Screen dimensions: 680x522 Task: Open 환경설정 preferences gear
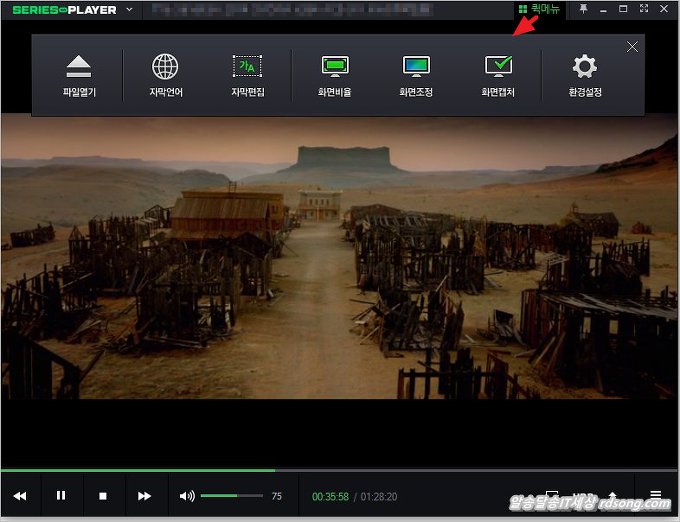(x=584, y=75)
